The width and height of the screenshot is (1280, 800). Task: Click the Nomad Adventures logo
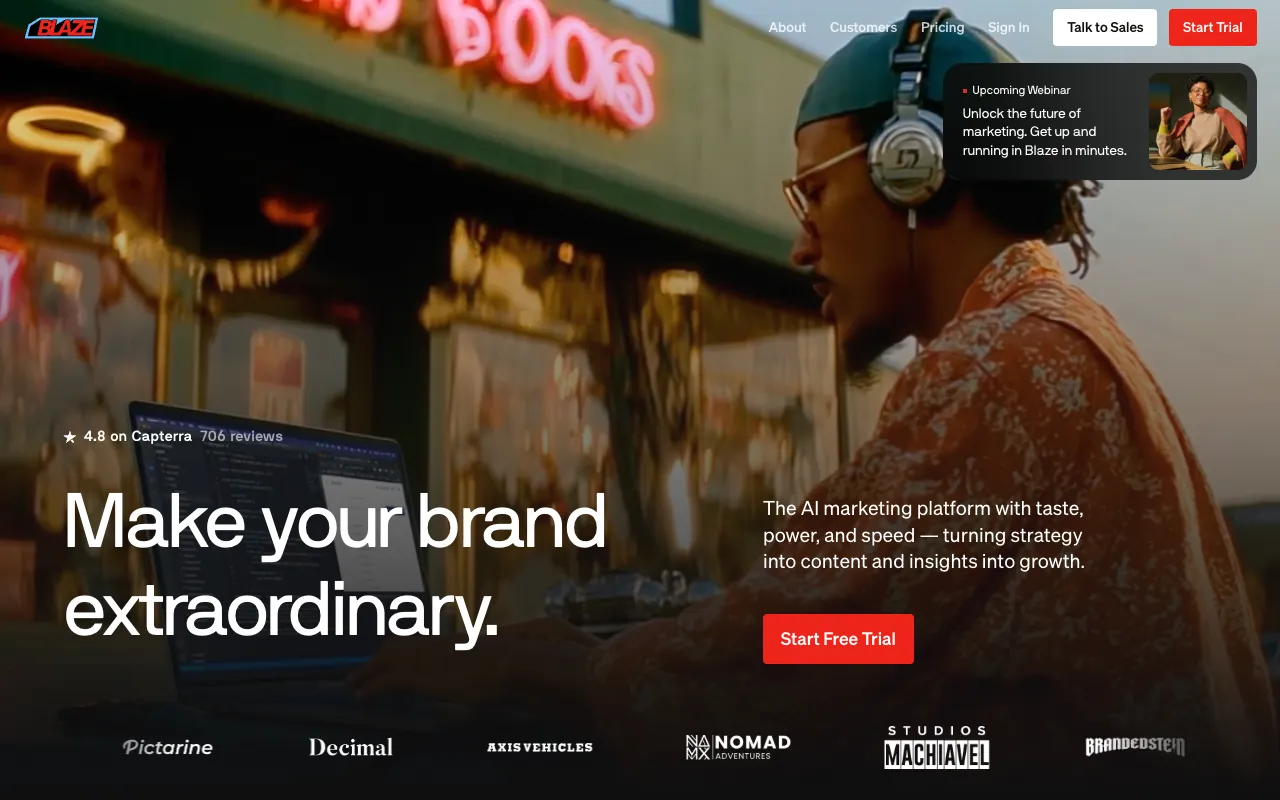pyautogui.click(x=738, y=747)
